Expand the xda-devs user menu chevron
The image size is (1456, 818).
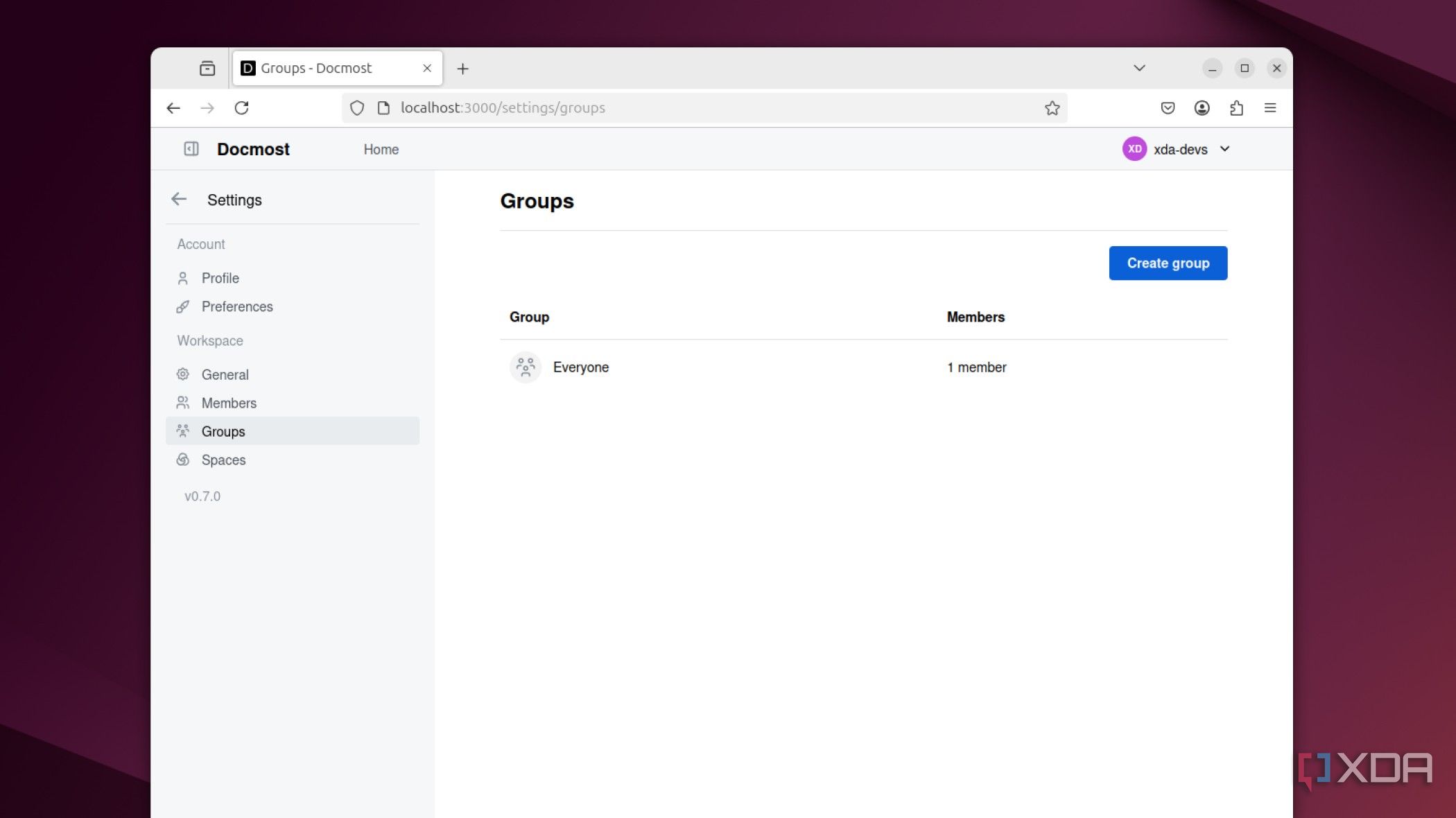click(x=1225, y=149)
